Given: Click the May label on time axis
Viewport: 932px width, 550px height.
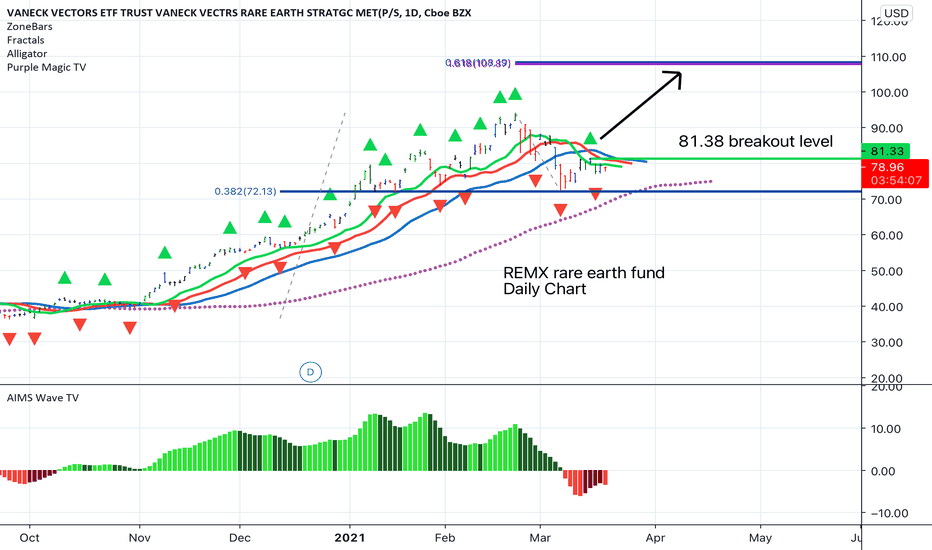Looking at the screenshot, I should click(x=760, y=538).
